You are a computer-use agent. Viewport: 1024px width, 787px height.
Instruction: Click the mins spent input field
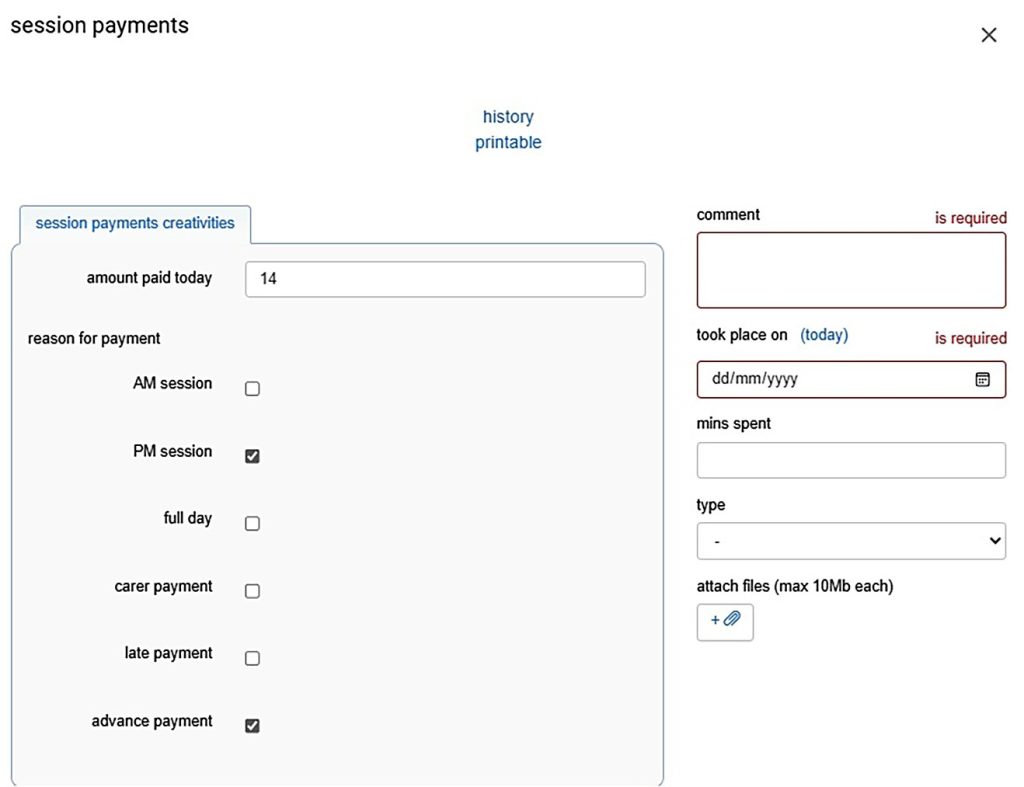tap(851, 460)
